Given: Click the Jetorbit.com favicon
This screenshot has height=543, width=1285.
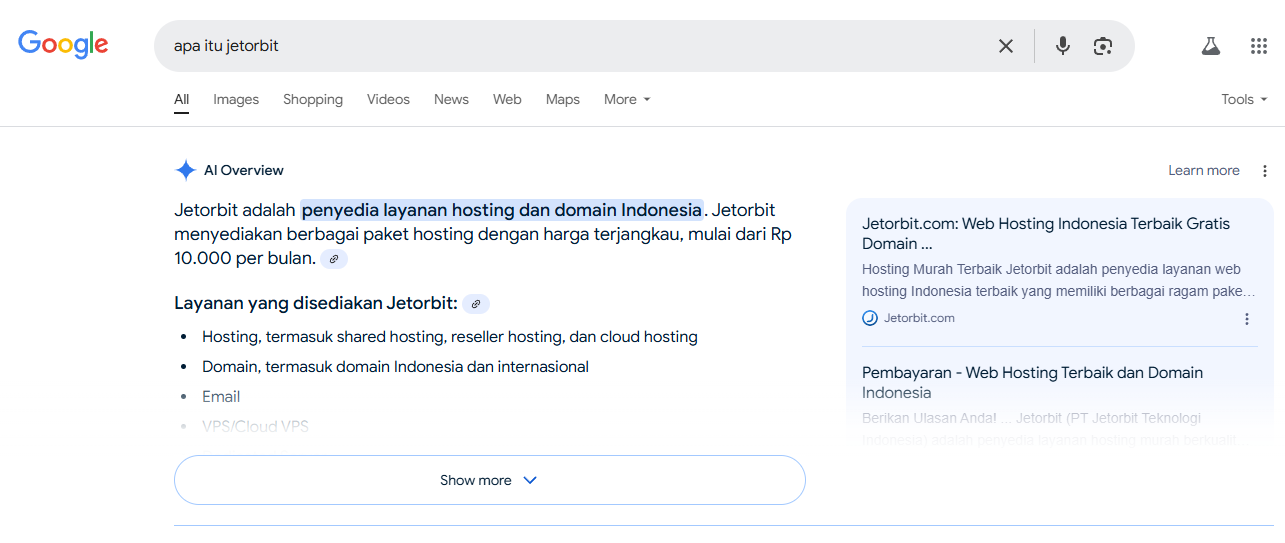Looking at the screenshot, I should pyautogui.click(x=870, y=318).
